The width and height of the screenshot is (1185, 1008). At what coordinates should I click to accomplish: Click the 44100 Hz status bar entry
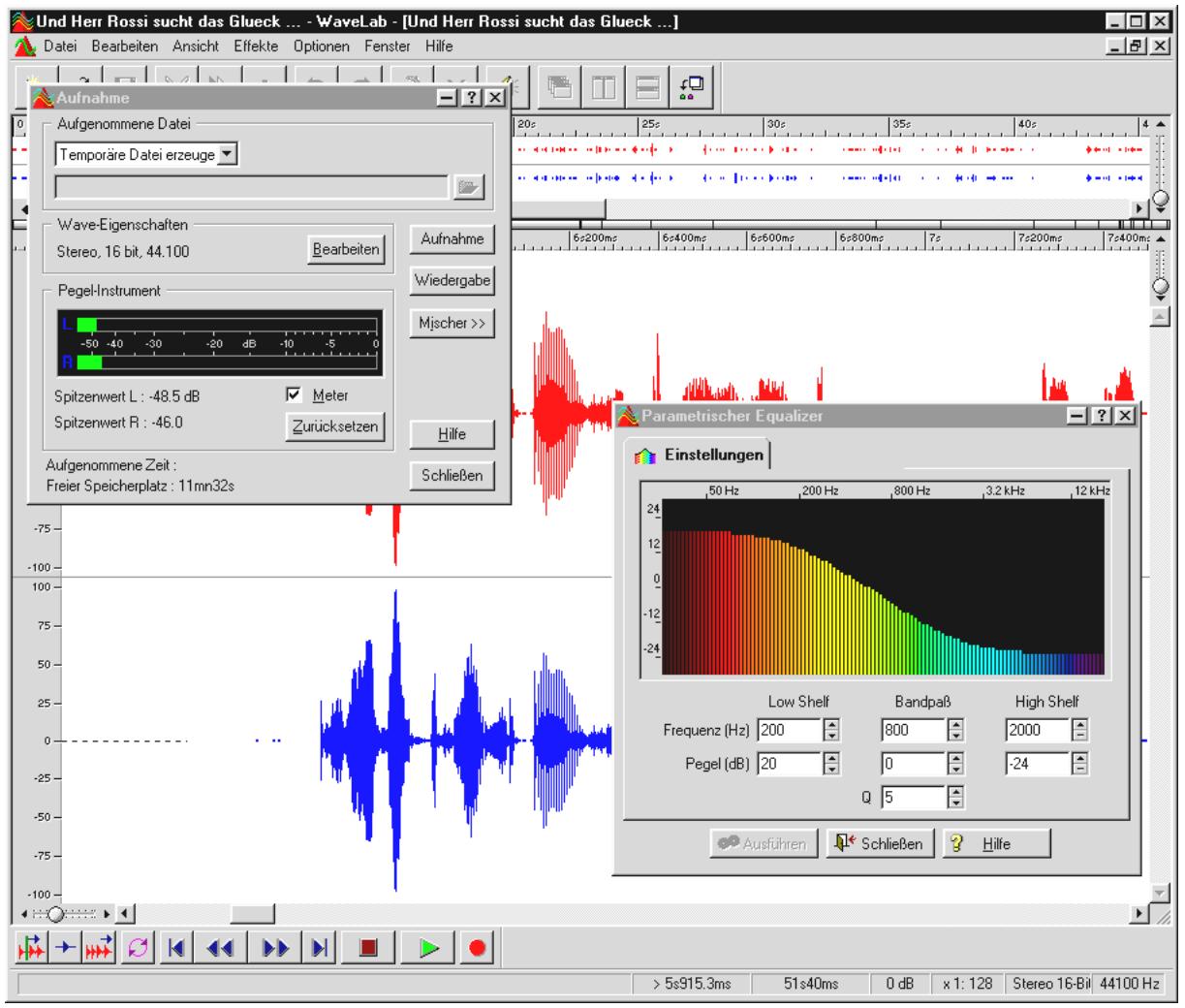[x=1130, y=984]
